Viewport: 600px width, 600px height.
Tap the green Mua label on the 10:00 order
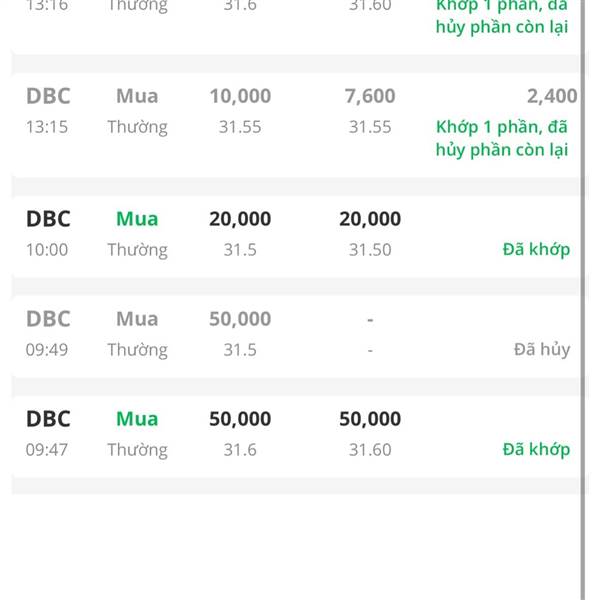tap(137, 219)
